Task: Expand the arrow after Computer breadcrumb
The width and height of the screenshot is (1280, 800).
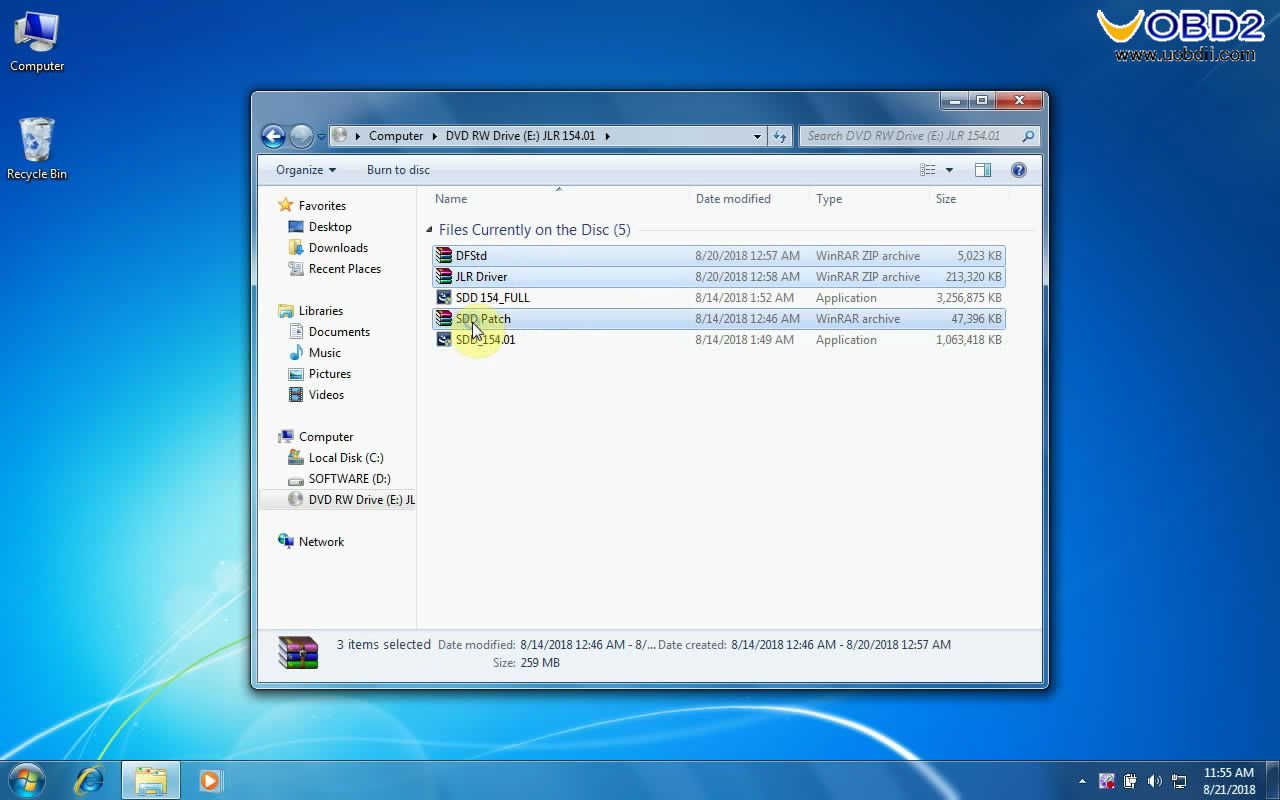Action: tap(434, 136)
